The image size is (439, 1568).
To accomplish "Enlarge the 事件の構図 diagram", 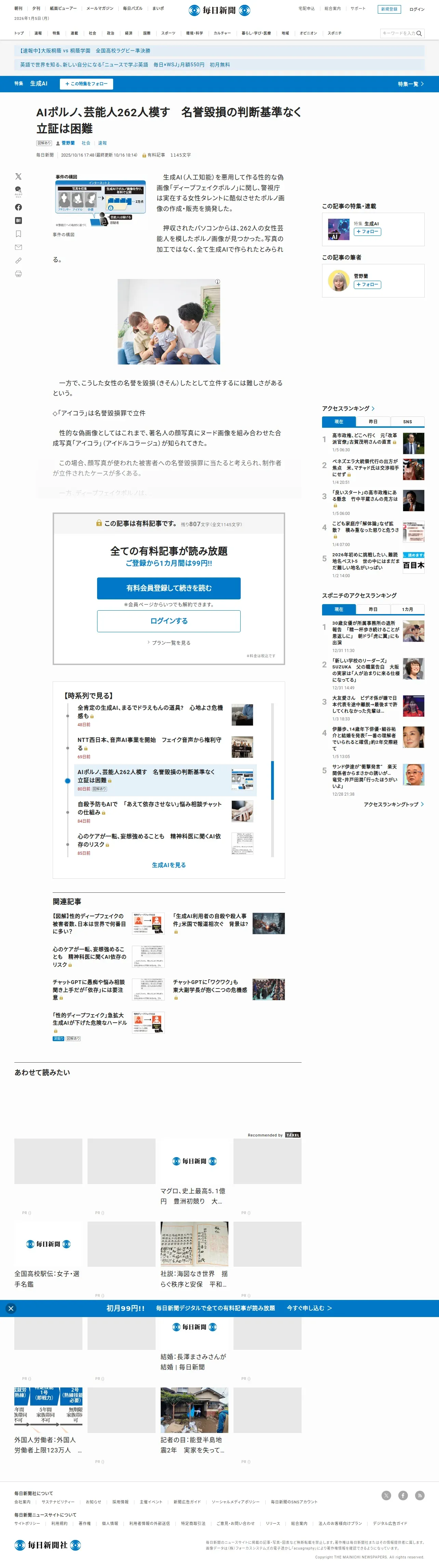I will tap(101, 201).
